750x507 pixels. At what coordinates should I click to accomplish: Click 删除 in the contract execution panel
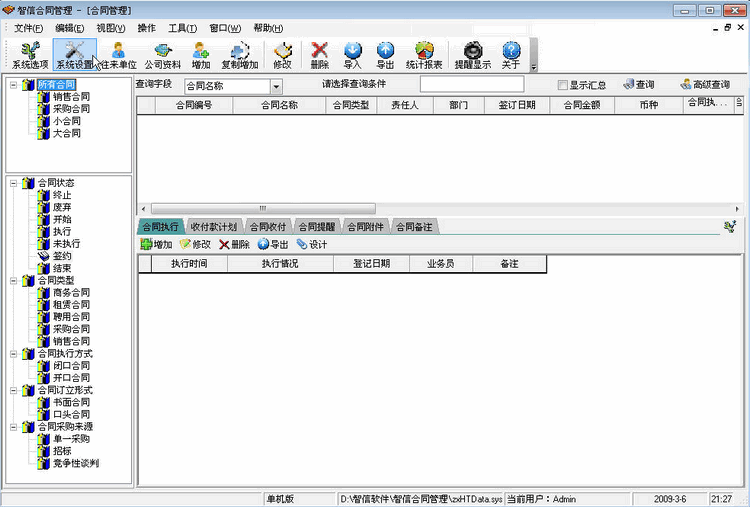(234, 244)
